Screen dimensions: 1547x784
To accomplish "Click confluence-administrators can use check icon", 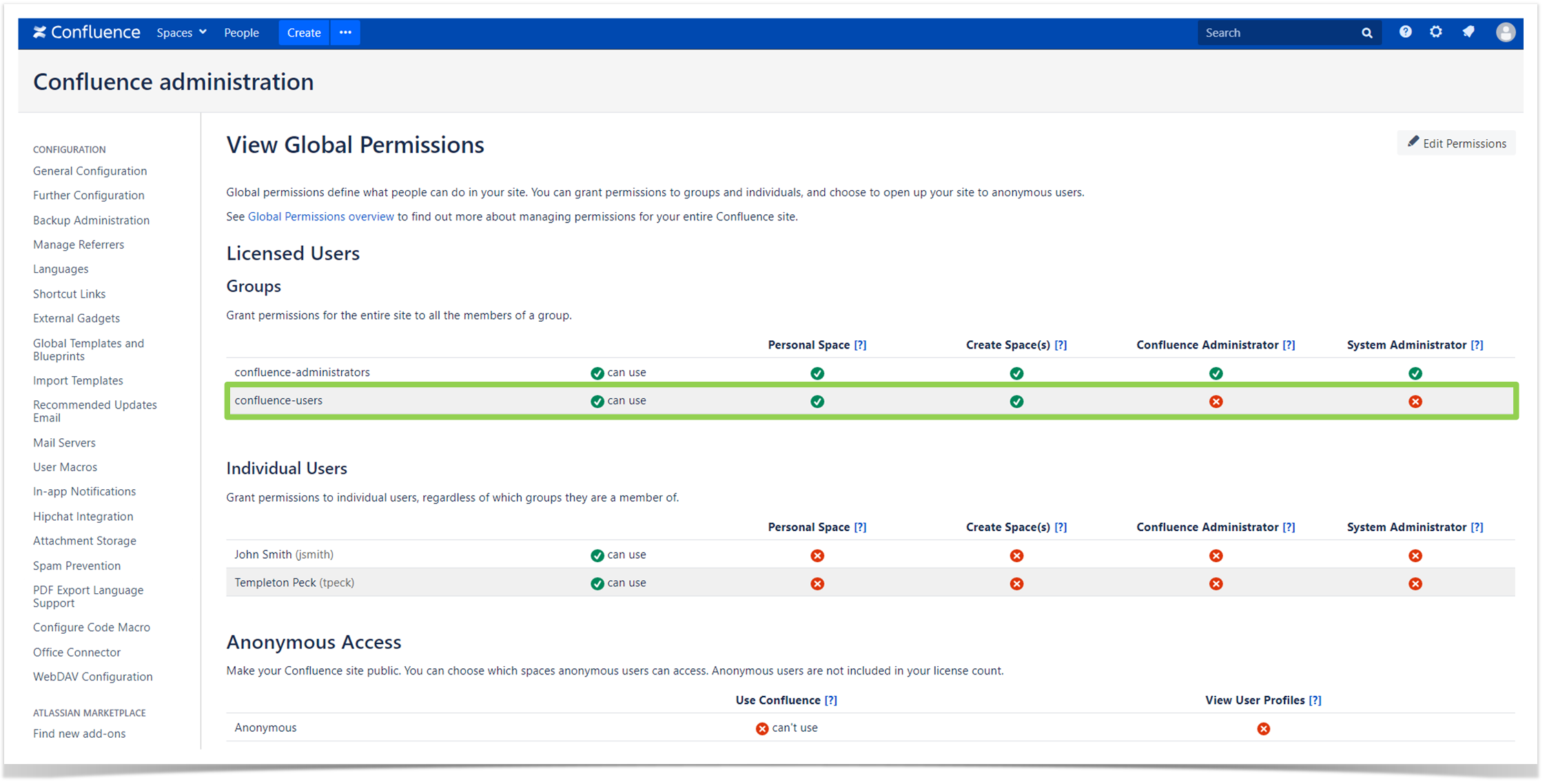I will click(597, 373).
